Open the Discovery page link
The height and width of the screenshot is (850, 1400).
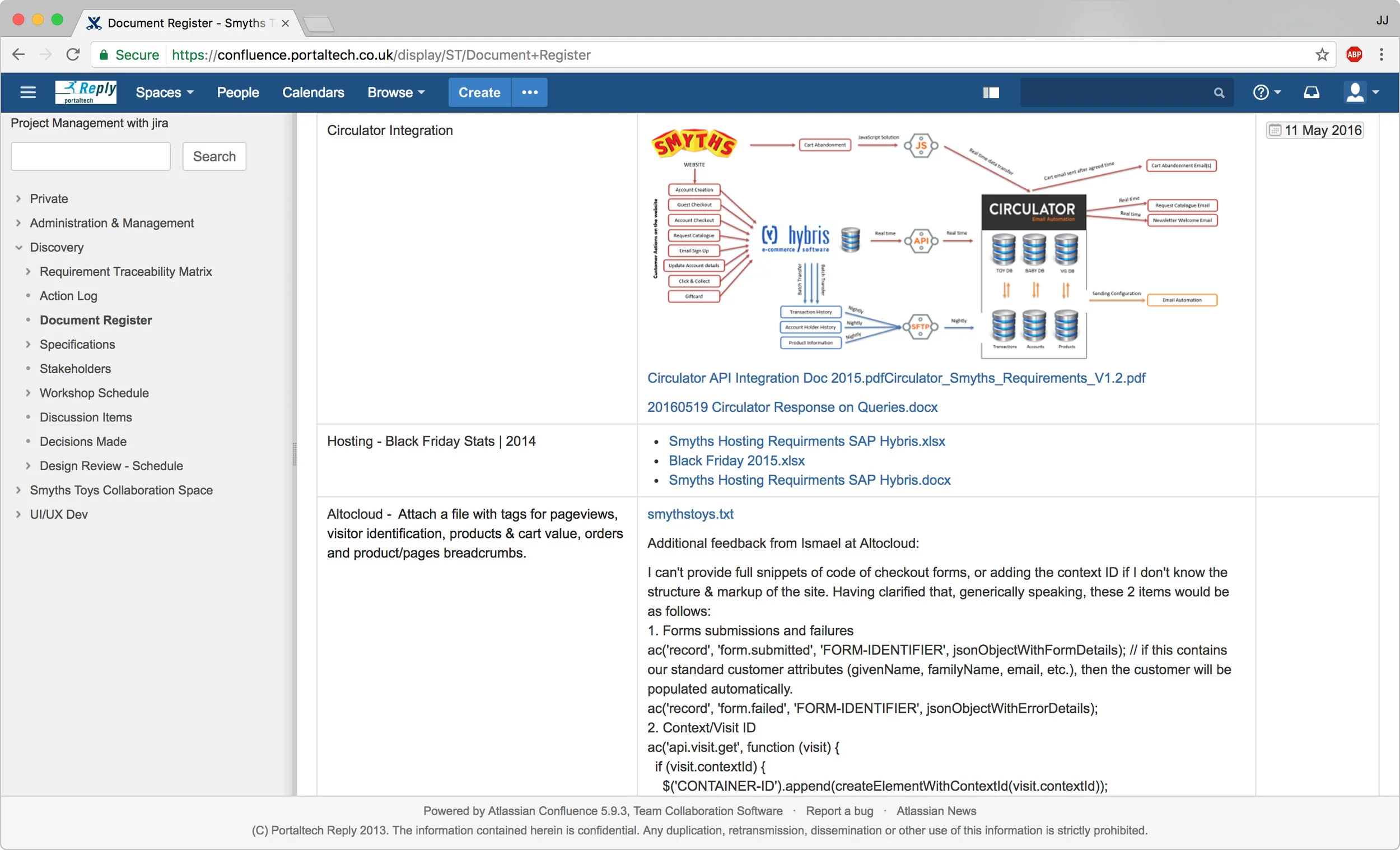[x=57, y=247]
